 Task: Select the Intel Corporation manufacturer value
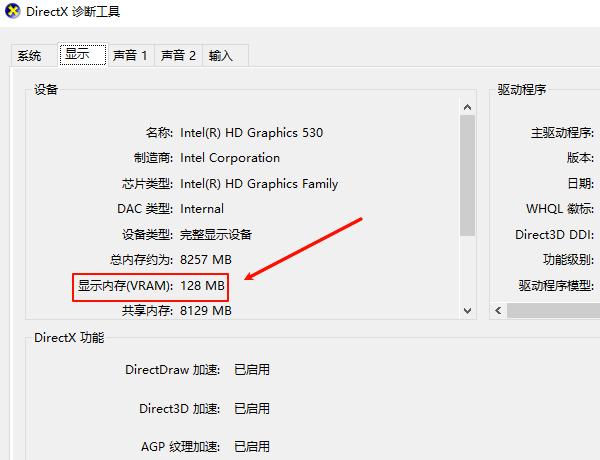click(x=230, y=158)
